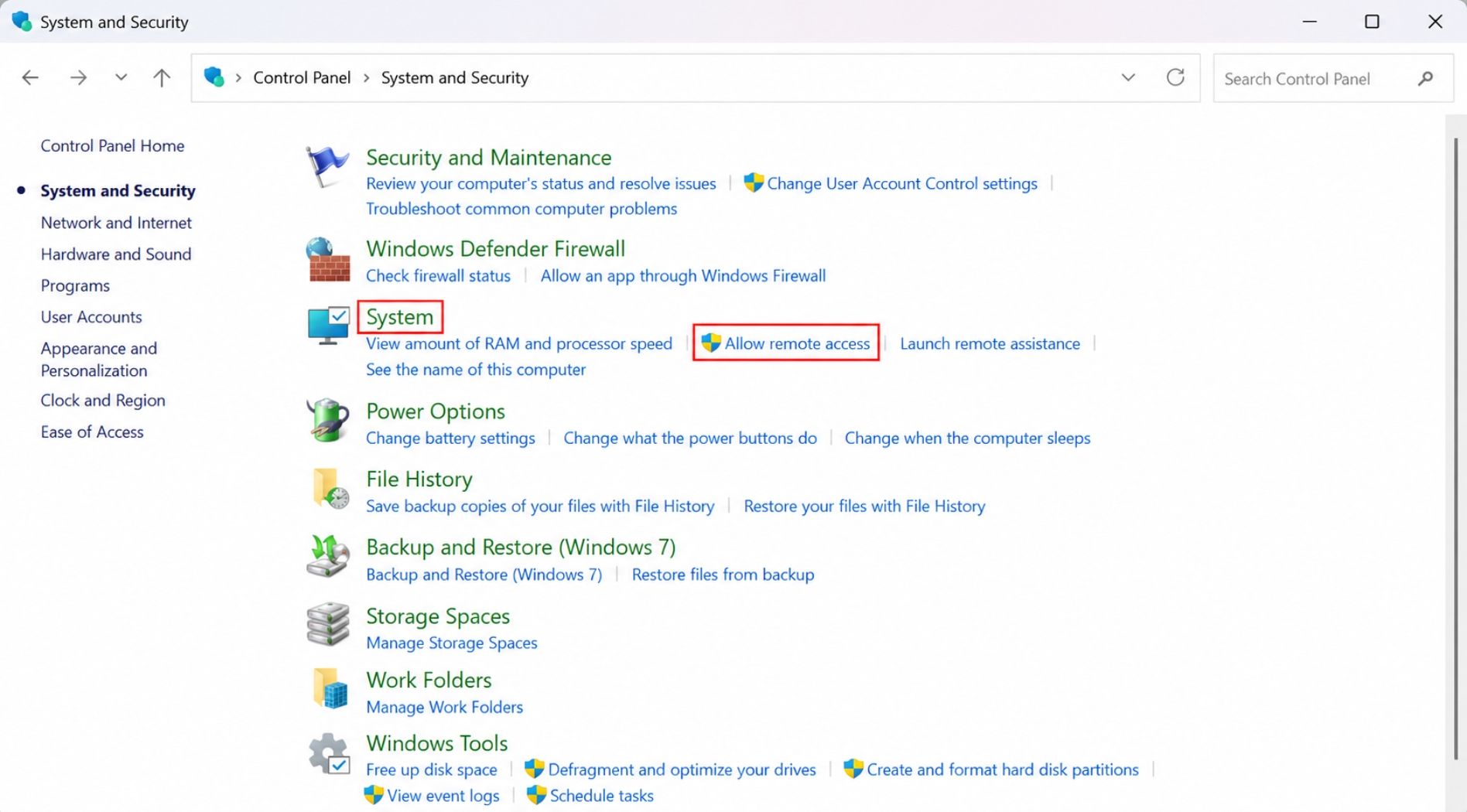Open Power Options heading
The height and width of the screenshot is (812, 1467).
pyautogui.click(x=436, y=411)
